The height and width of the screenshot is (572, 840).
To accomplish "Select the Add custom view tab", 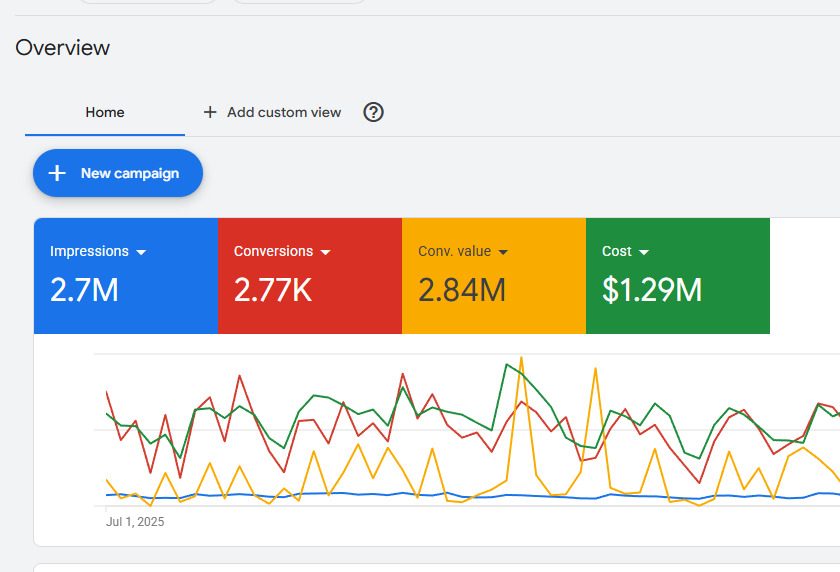I will pos(283,112).
